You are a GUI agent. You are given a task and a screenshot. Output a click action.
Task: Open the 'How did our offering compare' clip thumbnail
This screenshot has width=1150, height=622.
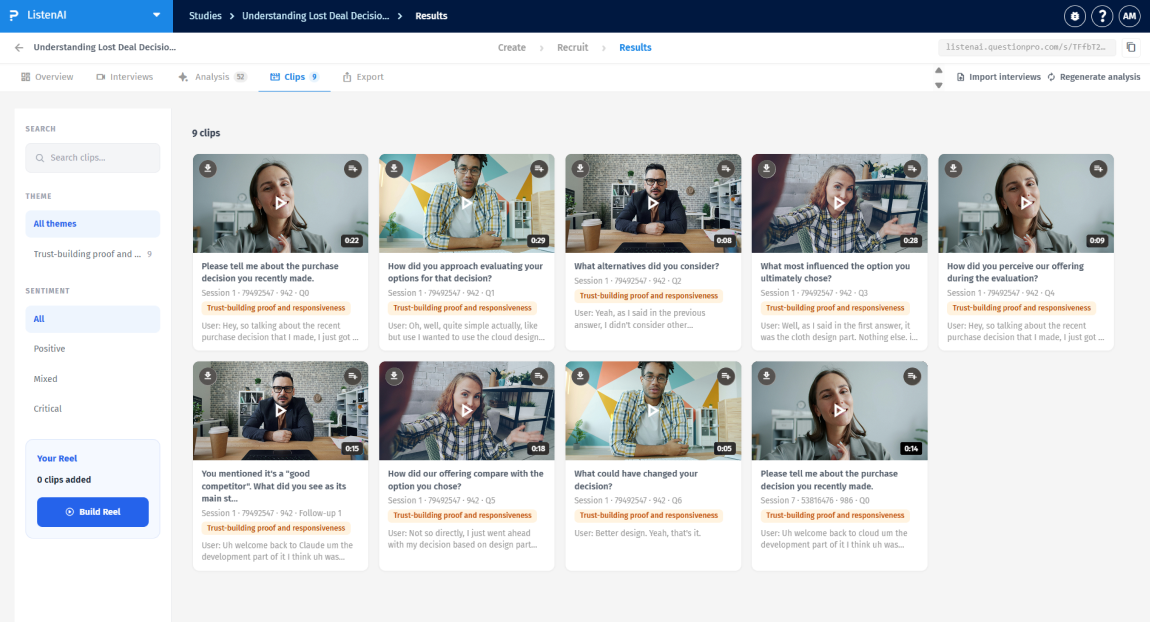point(467,411)
